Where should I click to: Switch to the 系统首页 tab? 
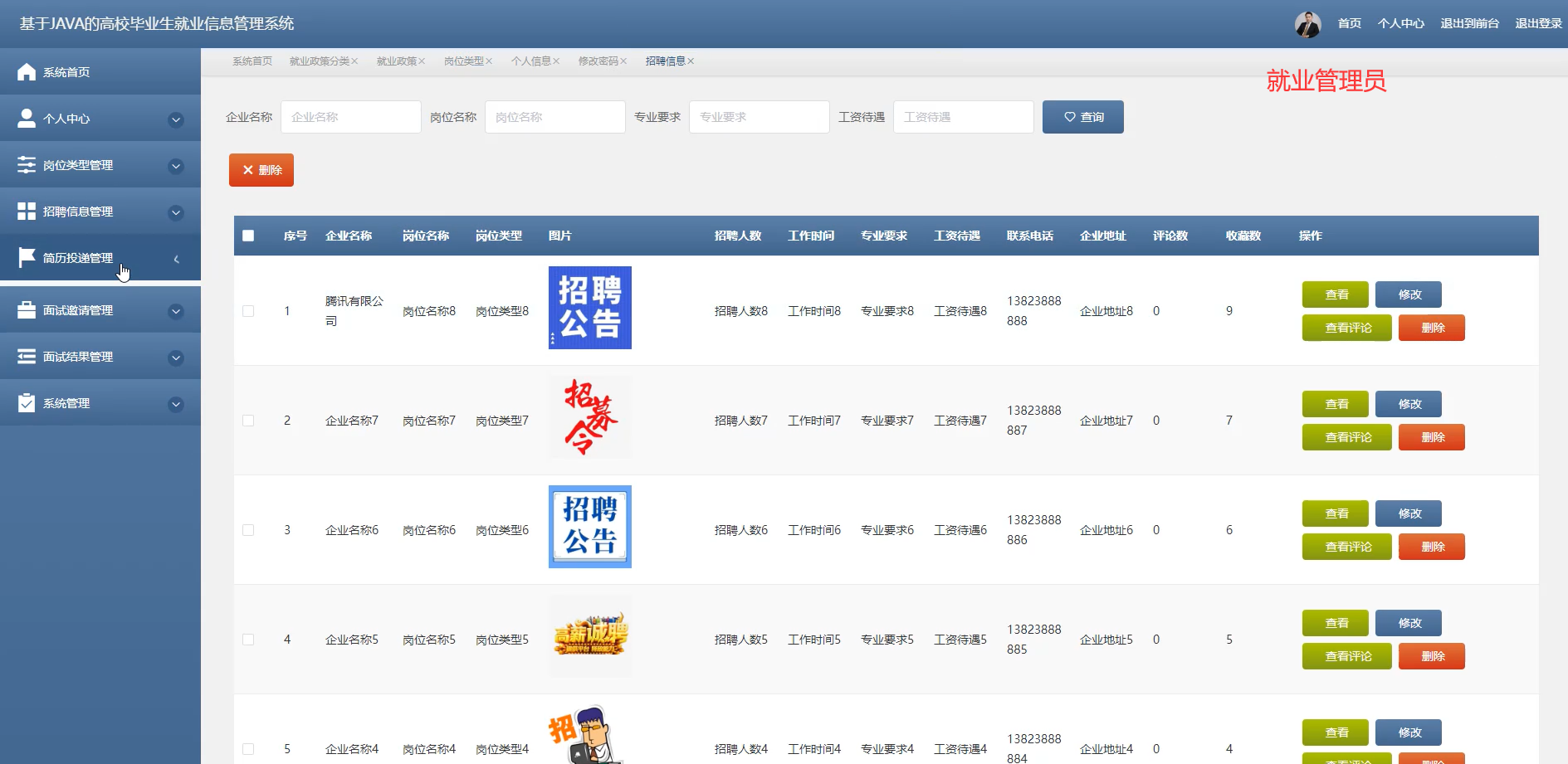click(252, 61)
